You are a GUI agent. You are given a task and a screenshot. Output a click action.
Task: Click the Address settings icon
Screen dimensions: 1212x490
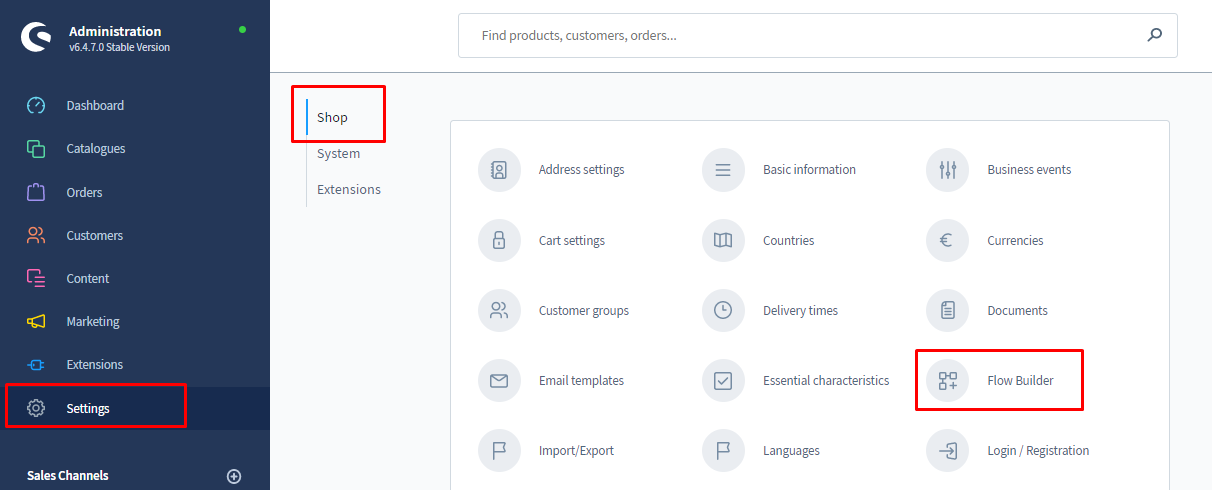pos(499,170)
